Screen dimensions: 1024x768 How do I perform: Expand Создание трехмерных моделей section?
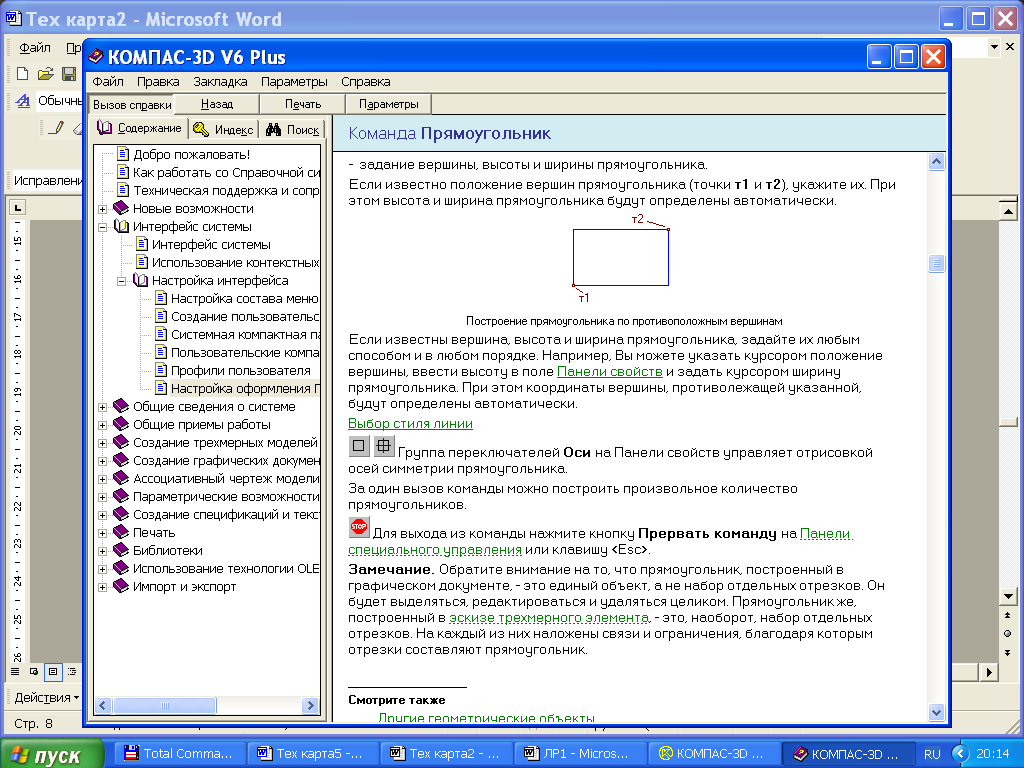(103, 443)
